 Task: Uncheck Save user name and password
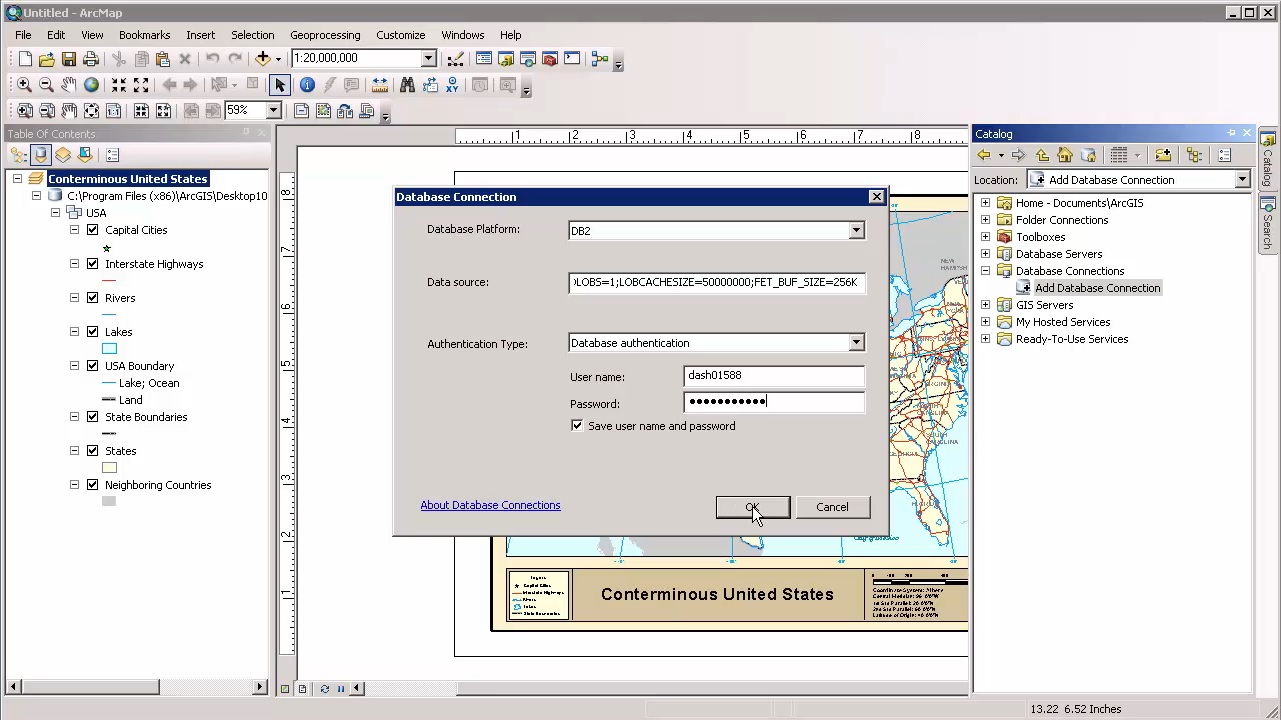577,426
